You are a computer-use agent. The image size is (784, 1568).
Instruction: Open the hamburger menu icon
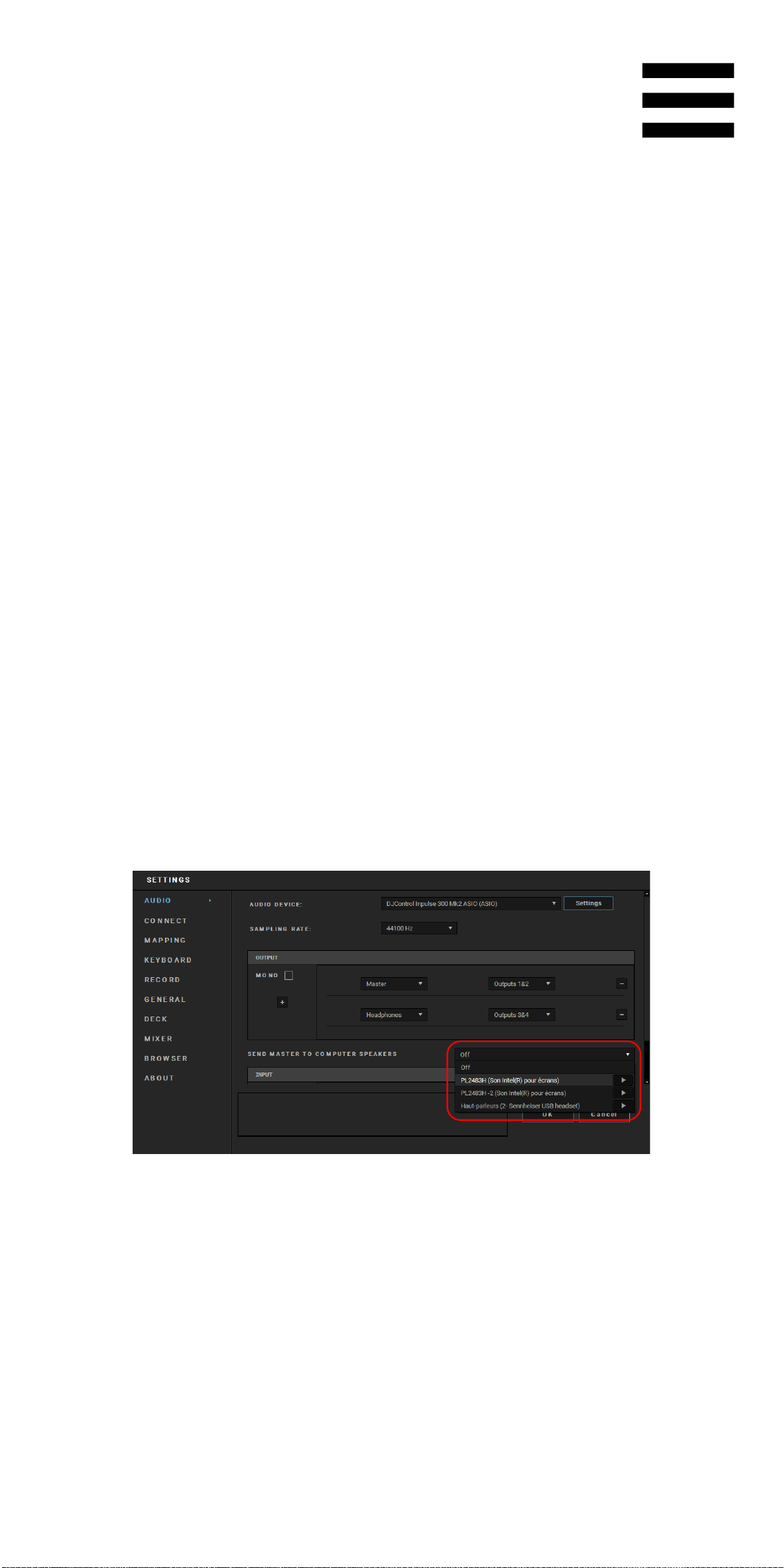click(x=687, y=100)
